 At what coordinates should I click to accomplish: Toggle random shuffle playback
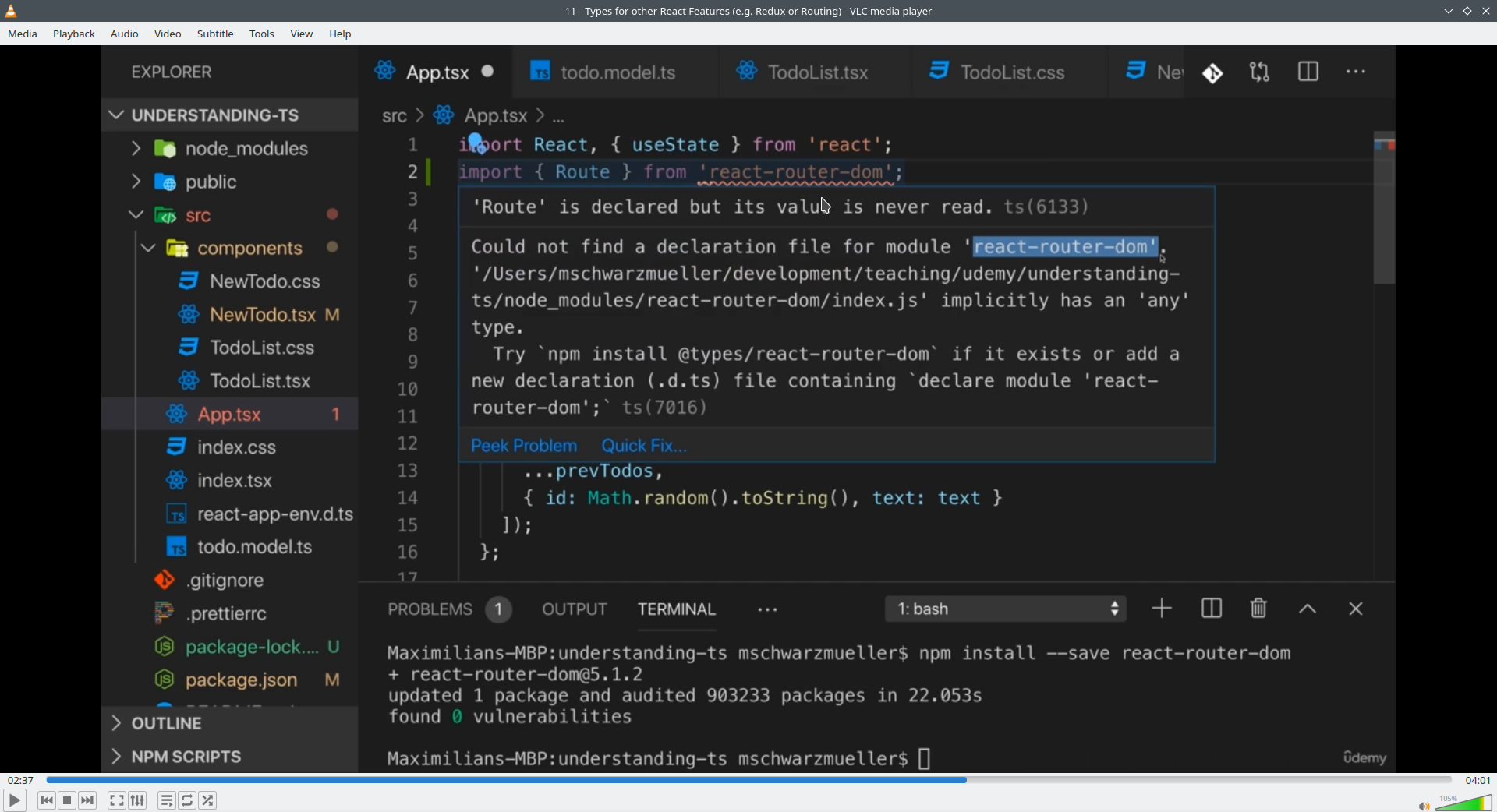(x=208, y=800)
